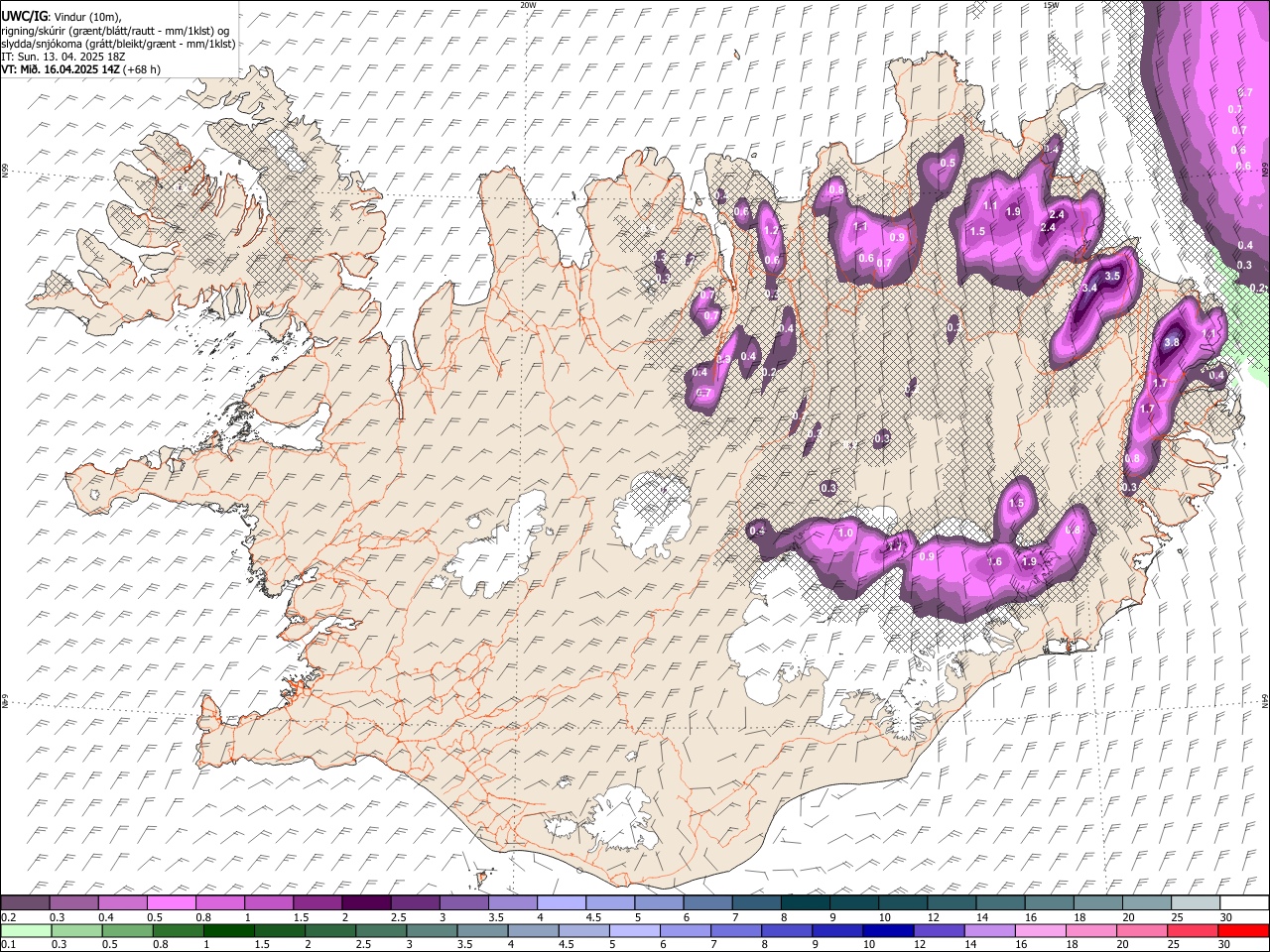Pick the lavender 4 swatch in the snow legend
This screenshot has width=1270, height=952.
(x=562, y=902)
